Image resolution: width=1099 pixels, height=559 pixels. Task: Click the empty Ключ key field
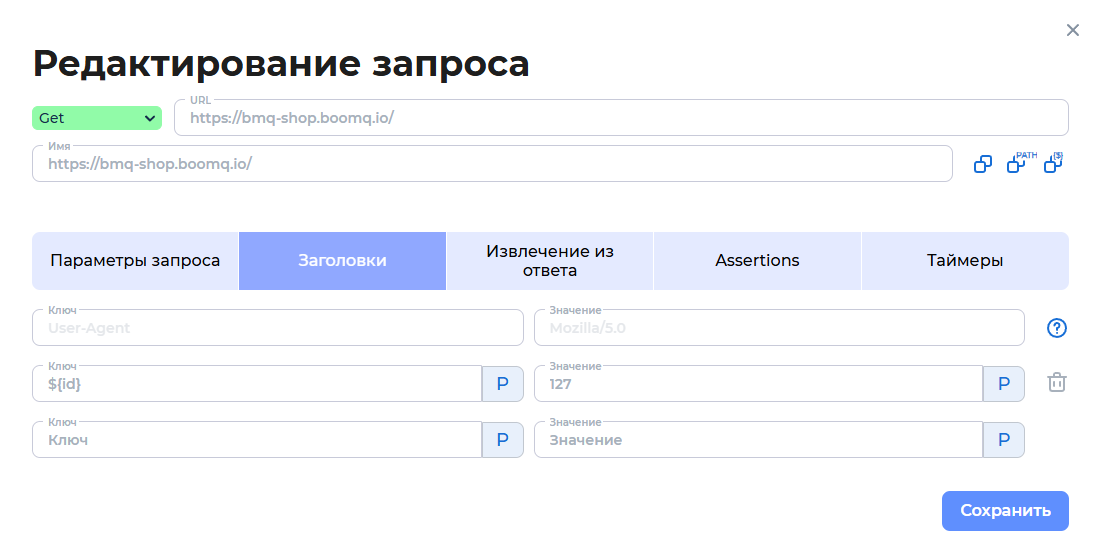pyautogui.click(x=257, y=440)
